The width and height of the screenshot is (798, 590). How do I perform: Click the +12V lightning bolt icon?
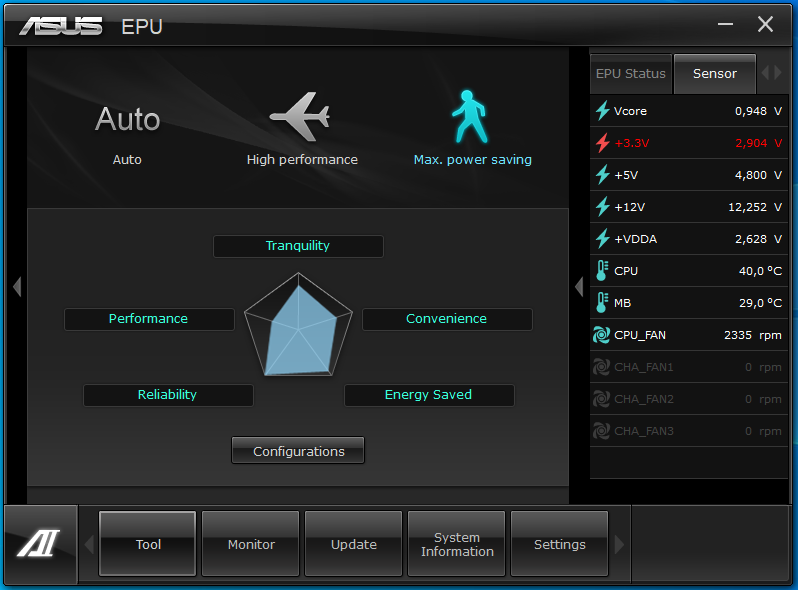tap(603, 207)
